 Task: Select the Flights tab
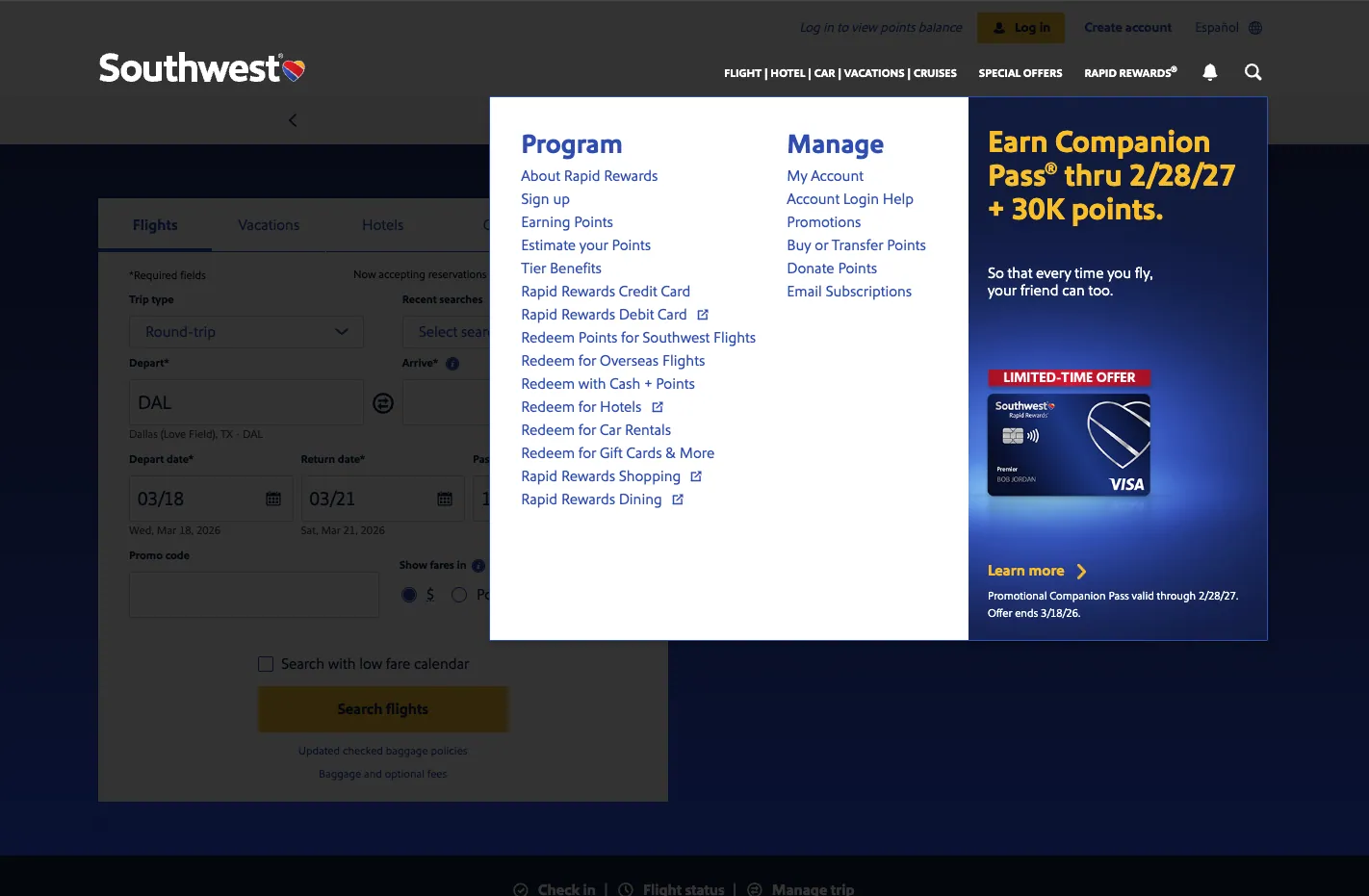[x=155, y=225]
